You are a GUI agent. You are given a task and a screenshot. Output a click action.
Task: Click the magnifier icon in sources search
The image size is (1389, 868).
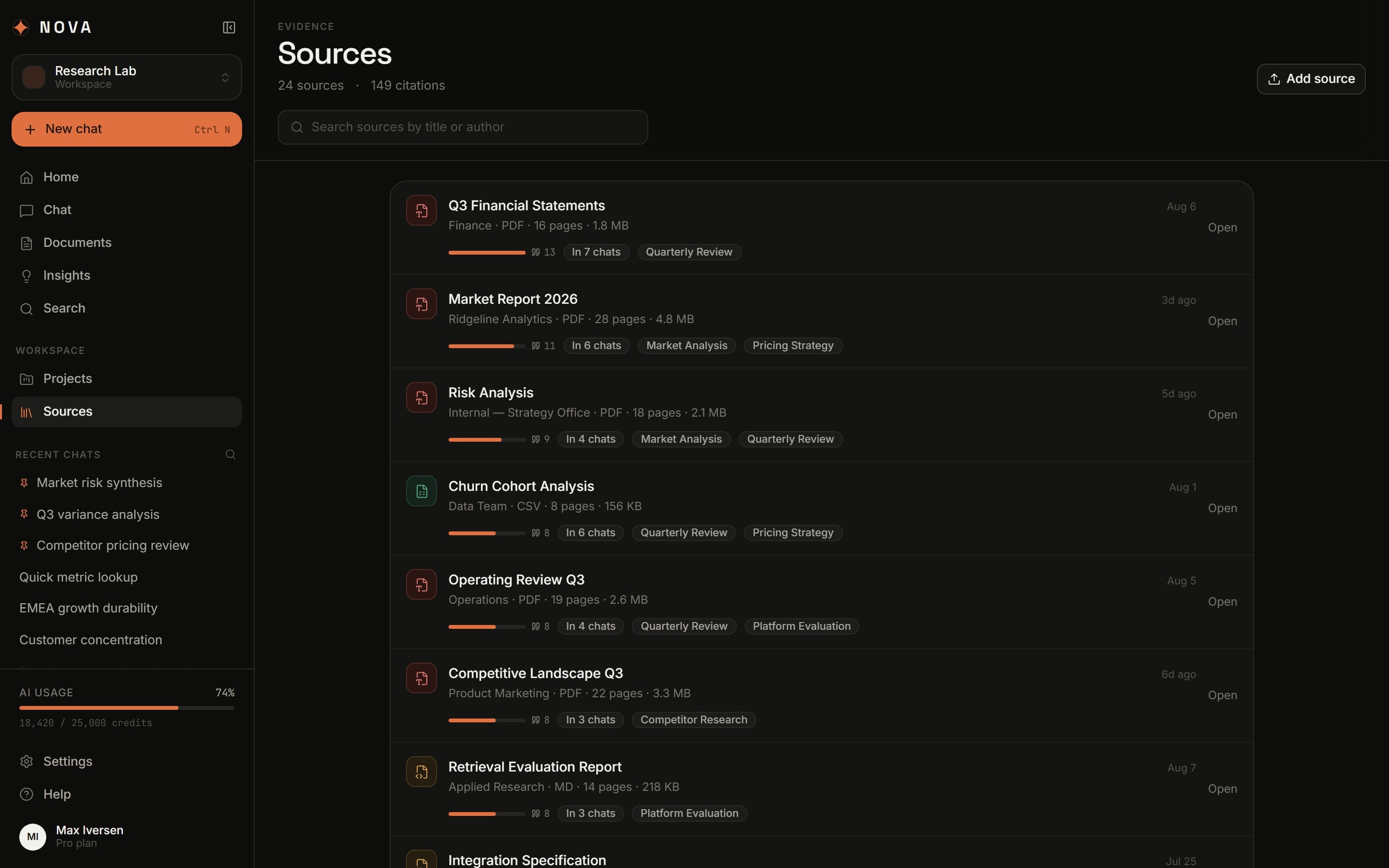pos(297,127)
